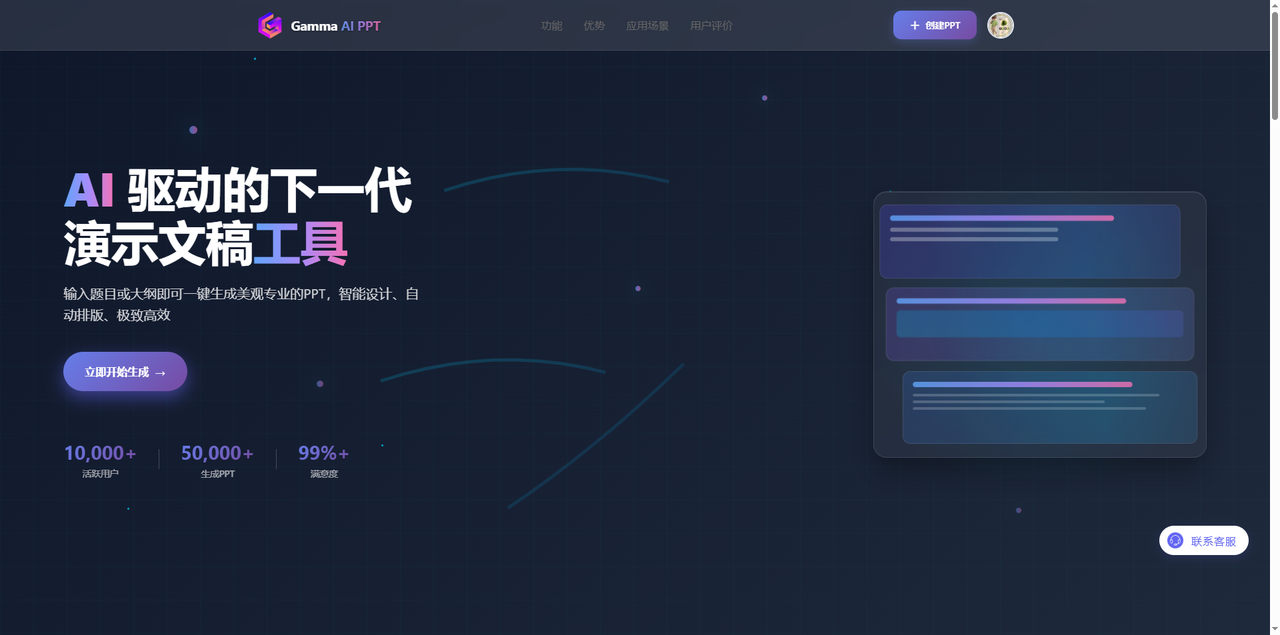The image size is (1280, 635).
Task: Open the user avatar profile picture
Action: coord(1000,25)
